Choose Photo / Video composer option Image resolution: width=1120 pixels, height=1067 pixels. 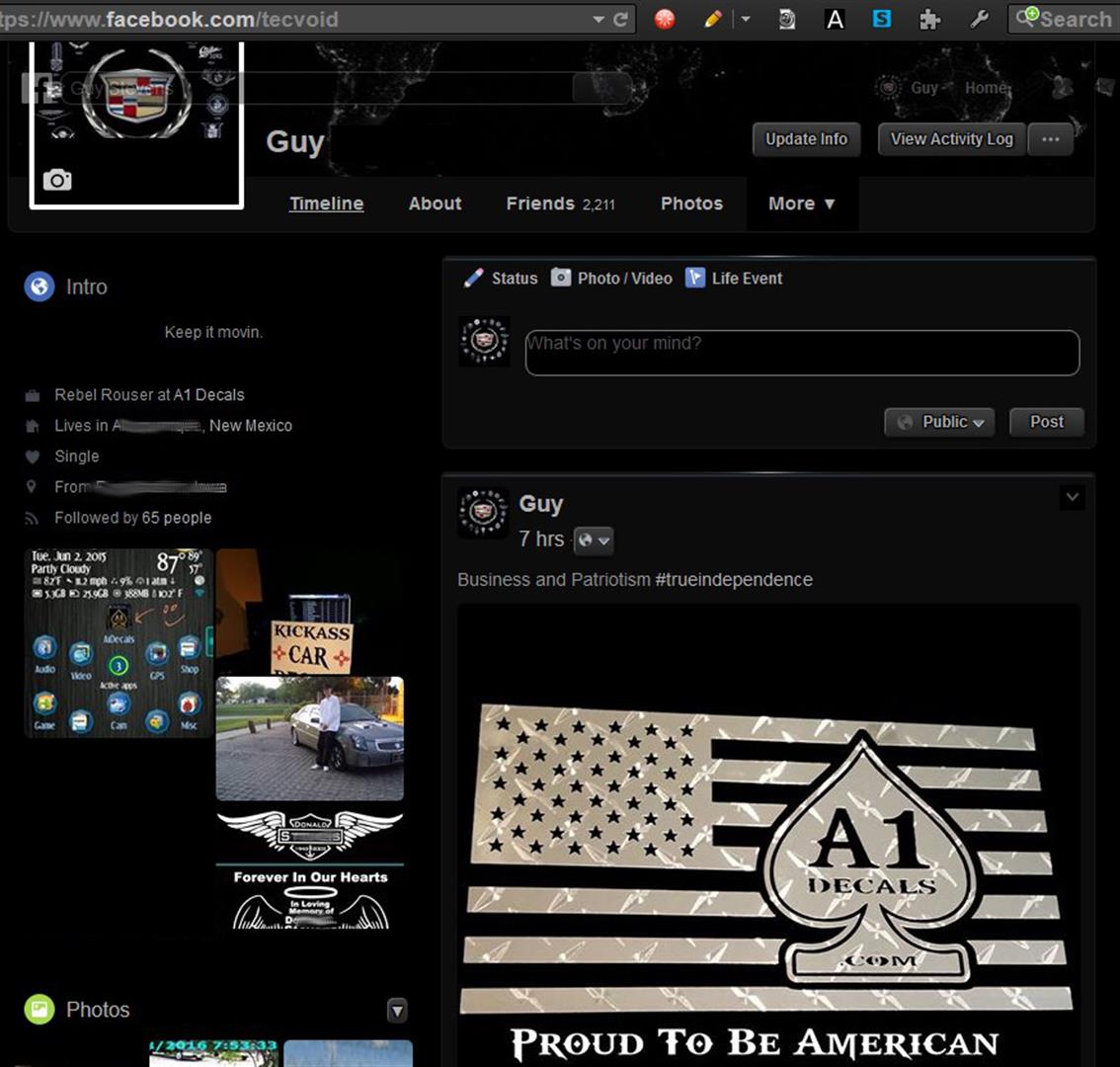pos(611,278)
